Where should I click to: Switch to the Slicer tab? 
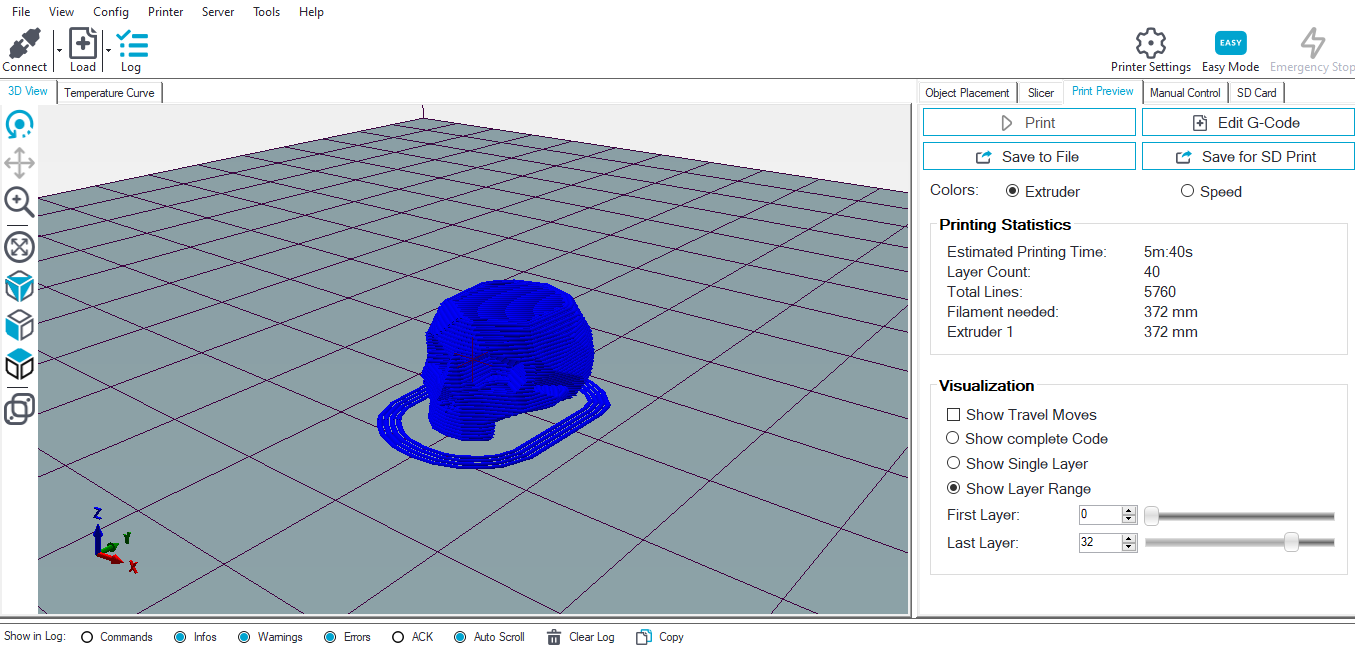point(1041,93)
